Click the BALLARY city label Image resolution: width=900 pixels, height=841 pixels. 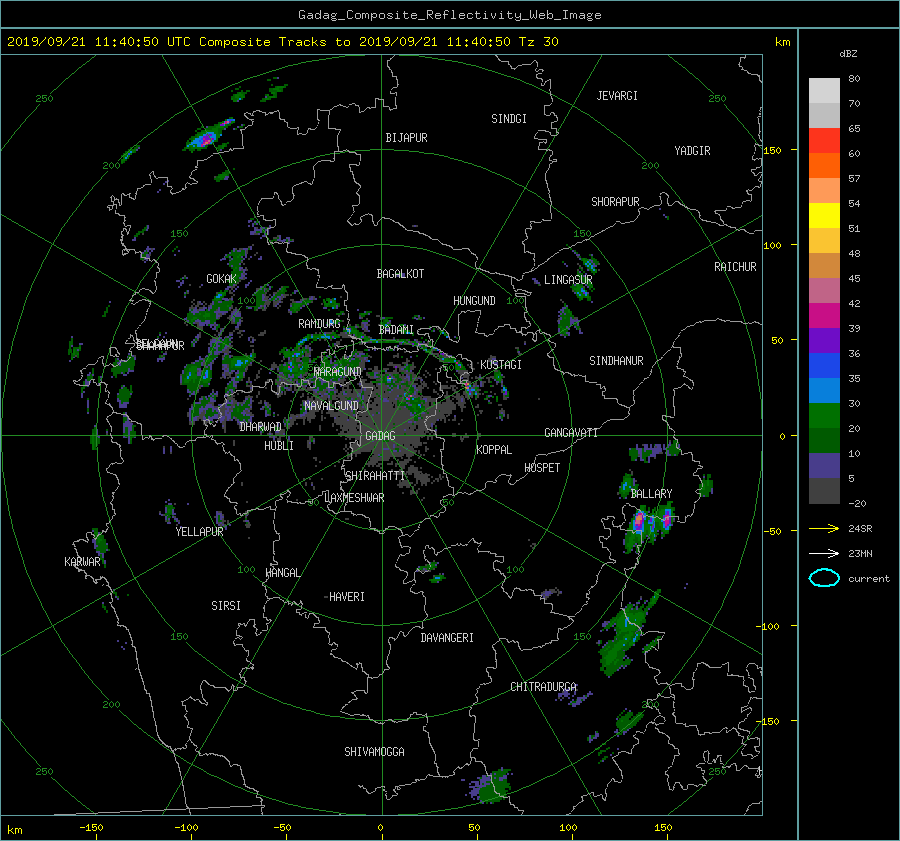[x=651, y=494]
